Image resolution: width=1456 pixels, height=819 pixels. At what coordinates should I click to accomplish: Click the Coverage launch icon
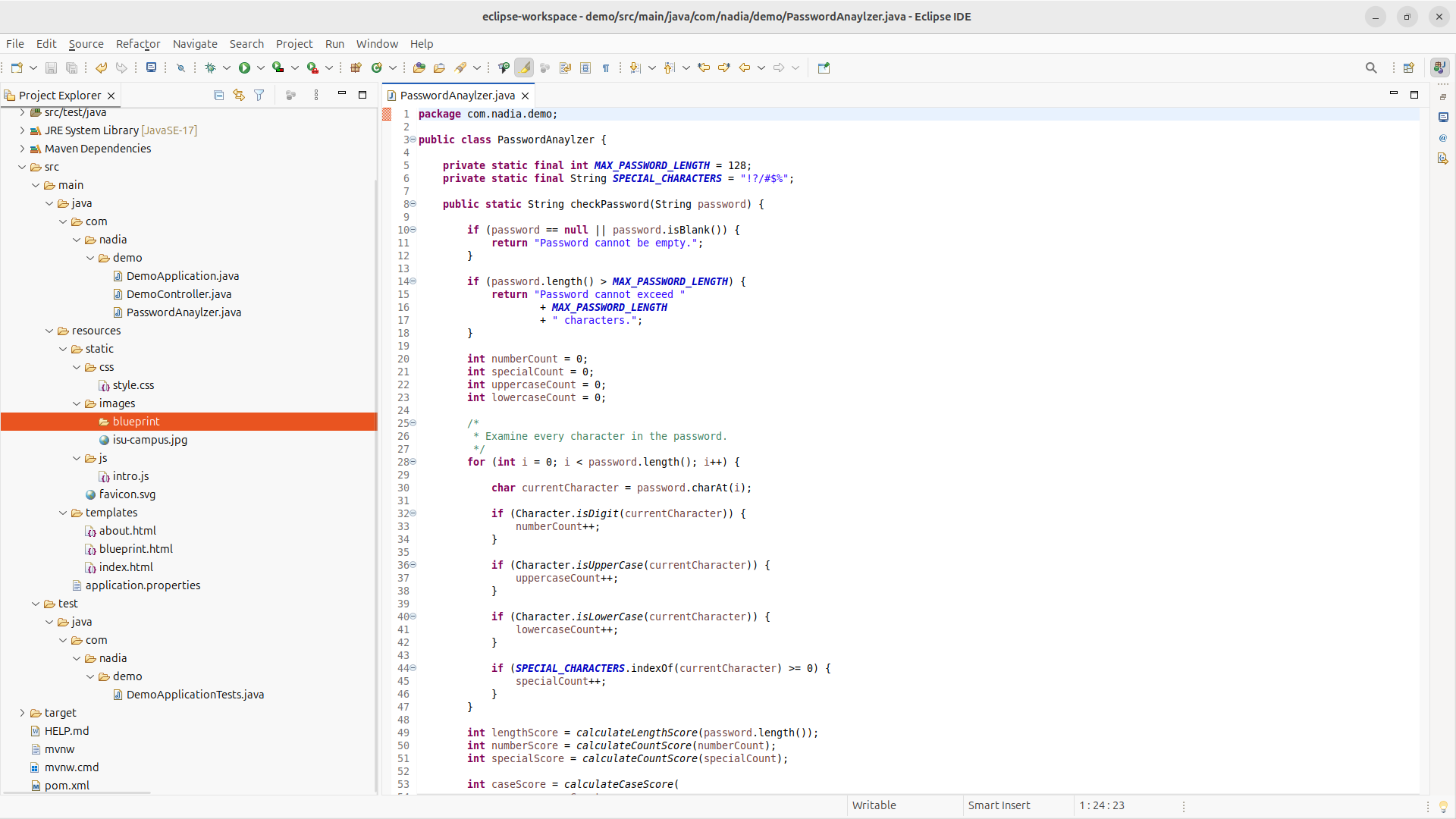coord(278,68)
